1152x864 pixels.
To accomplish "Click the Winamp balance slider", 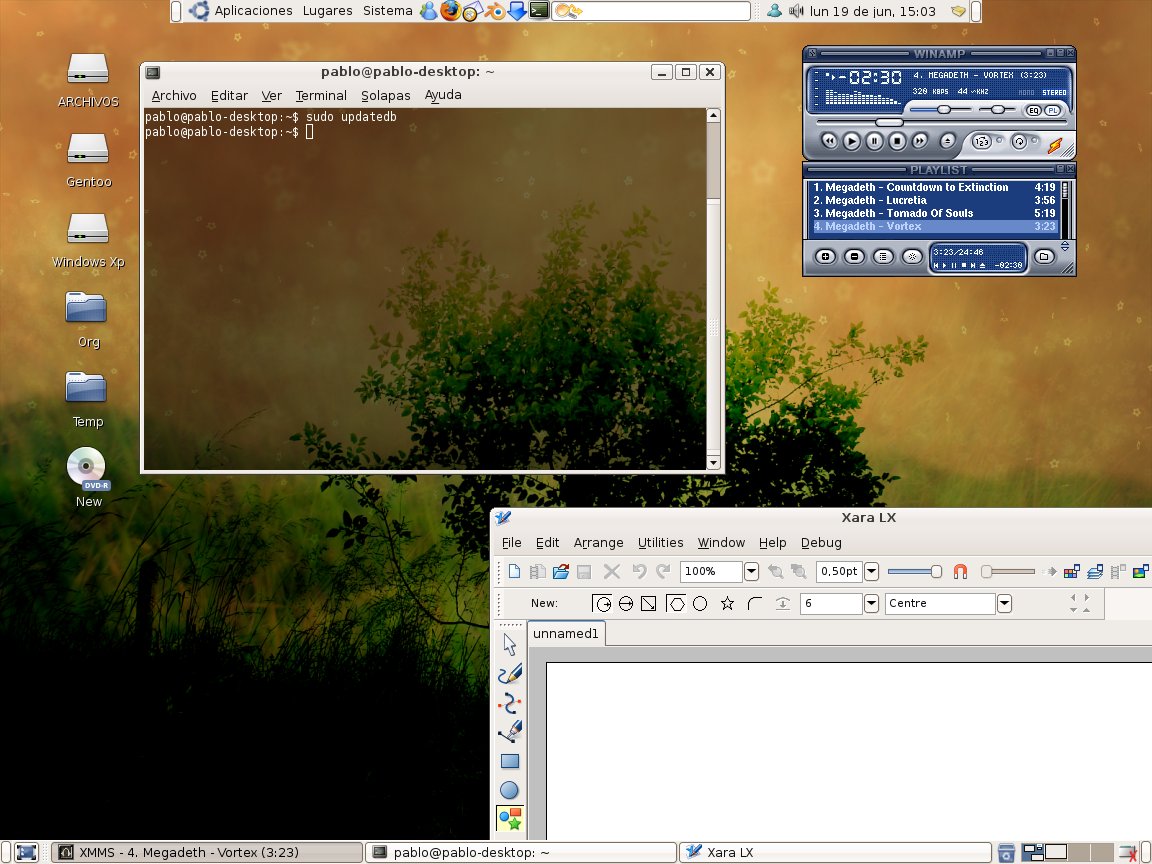I will tap(997, 109).
